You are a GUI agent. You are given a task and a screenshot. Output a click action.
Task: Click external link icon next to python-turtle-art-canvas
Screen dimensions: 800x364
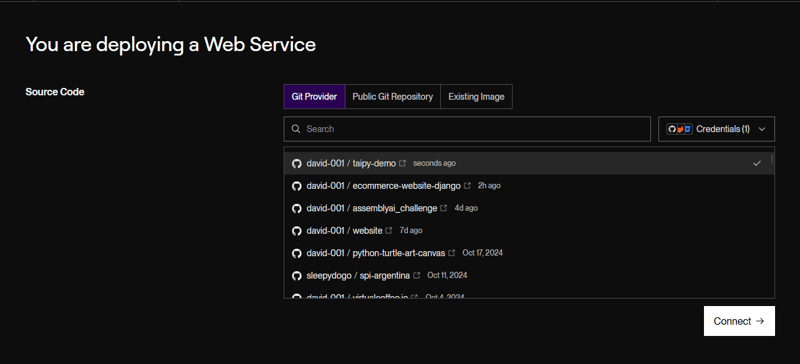[452, 253]
